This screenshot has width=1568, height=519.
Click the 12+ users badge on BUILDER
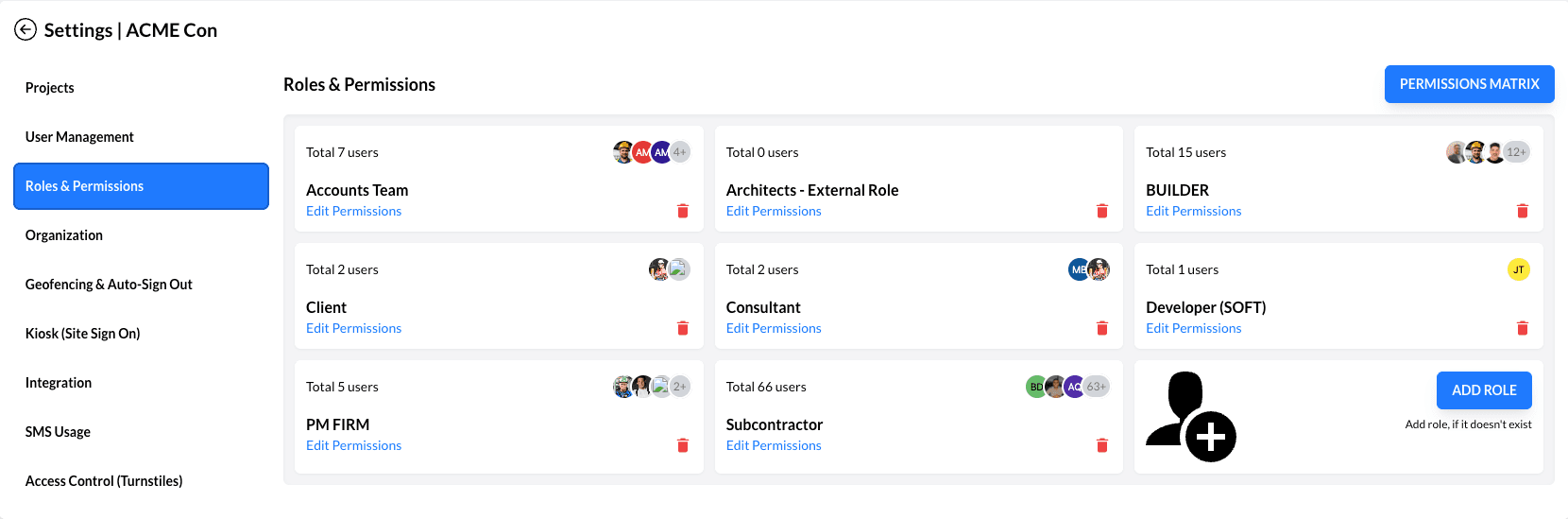(1516, 152)
